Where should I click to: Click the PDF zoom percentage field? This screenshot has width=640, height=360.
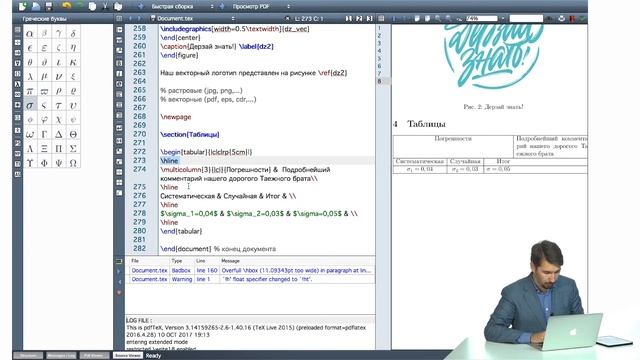click(482, 18)
